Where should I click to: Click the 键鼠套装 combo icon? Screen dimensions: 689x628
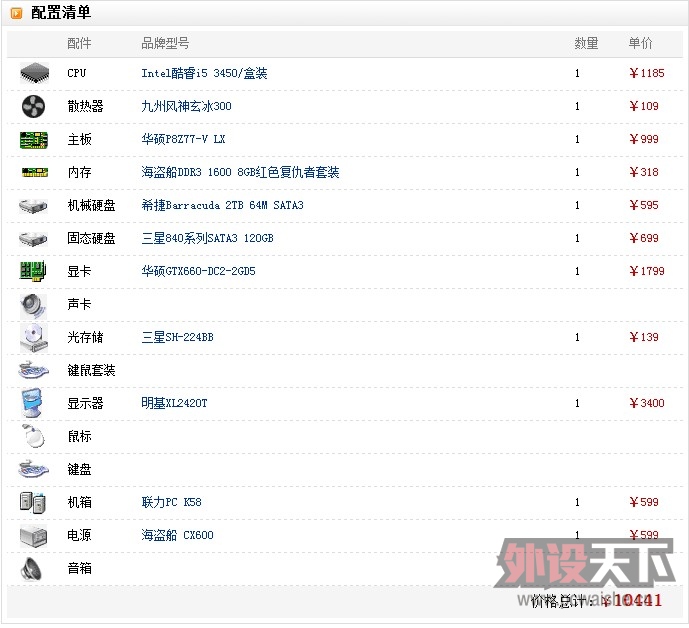click(x=33, y=370)
